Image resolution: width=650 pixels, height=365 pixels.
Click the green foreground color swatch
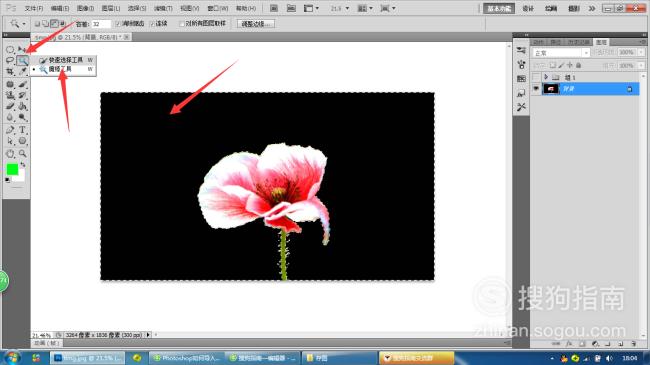pyautogui.click(x=12, y=169)
